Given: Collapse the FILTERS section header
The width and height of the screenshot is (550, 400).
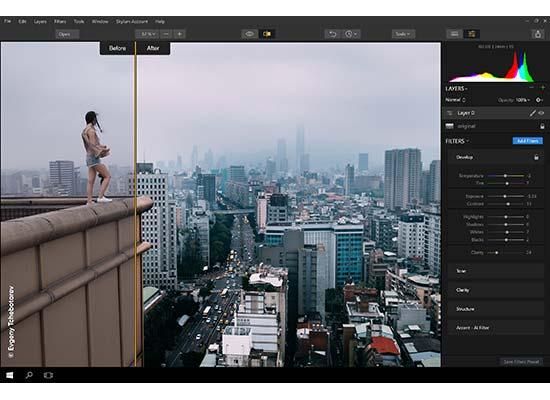Looking at the screenshot, I should 457,141.
